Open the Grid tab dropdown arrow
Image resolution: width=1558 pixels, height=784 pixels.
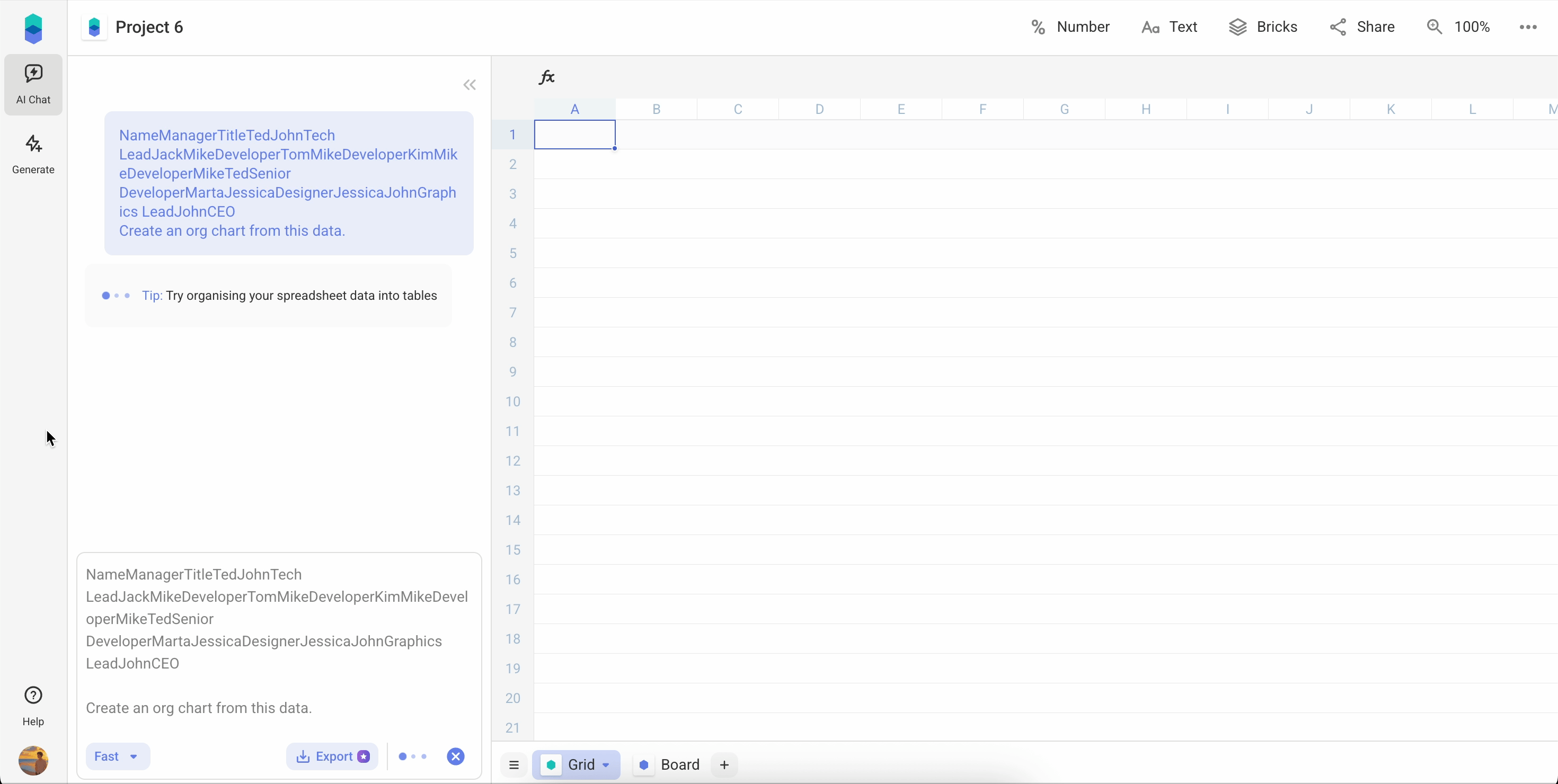tap(607, 764)
